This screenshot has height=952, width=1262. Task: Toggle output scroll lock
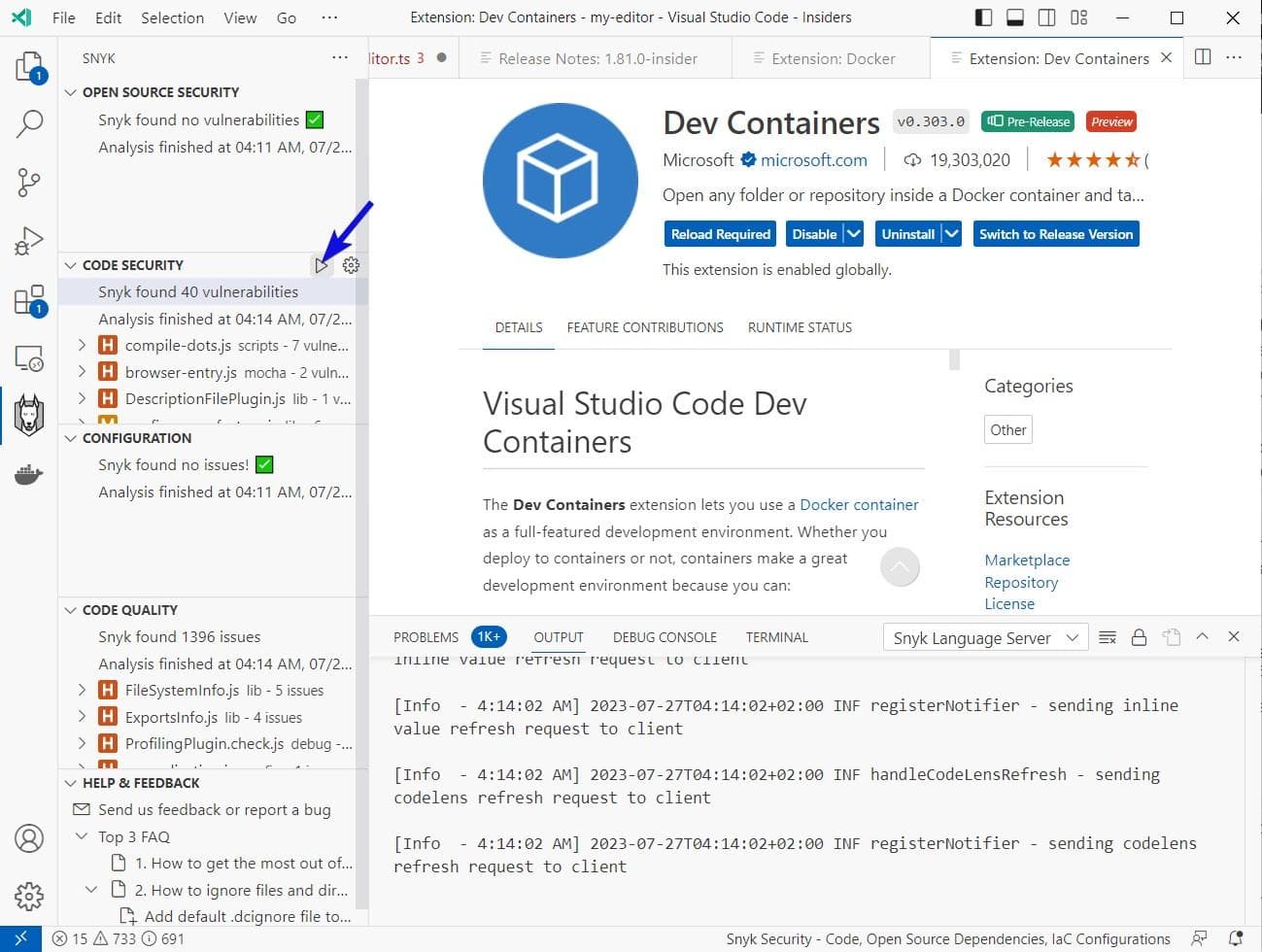coord(1140,637)
